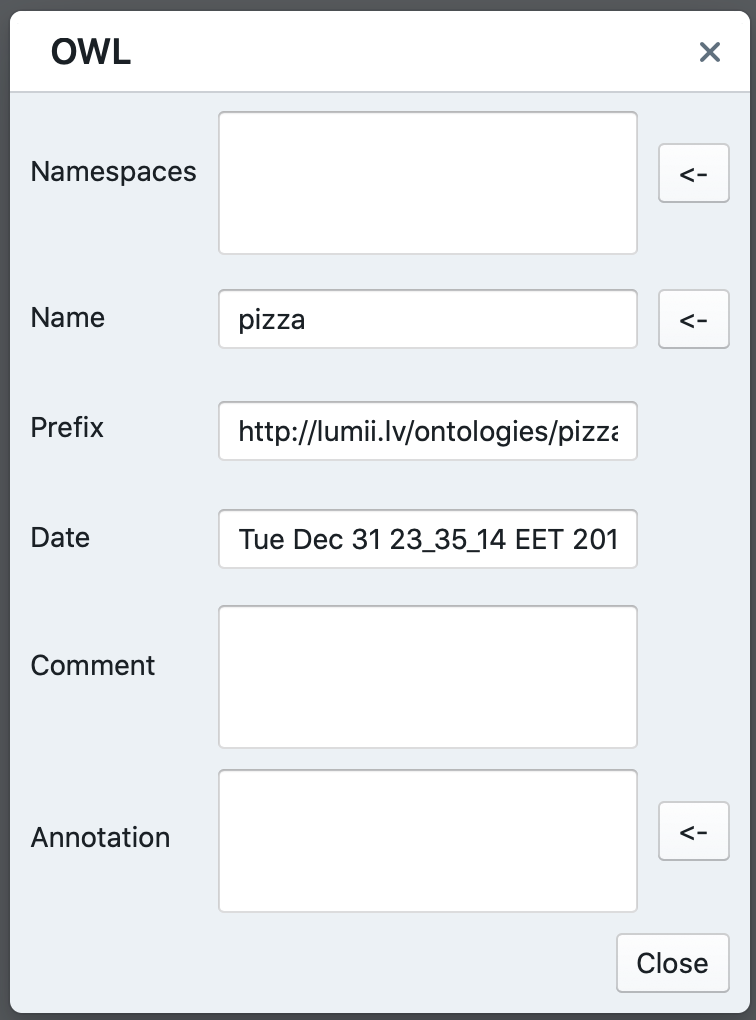The image size is (756, 1020).
Task: Click the Prefix label
Action: (67, 427)
